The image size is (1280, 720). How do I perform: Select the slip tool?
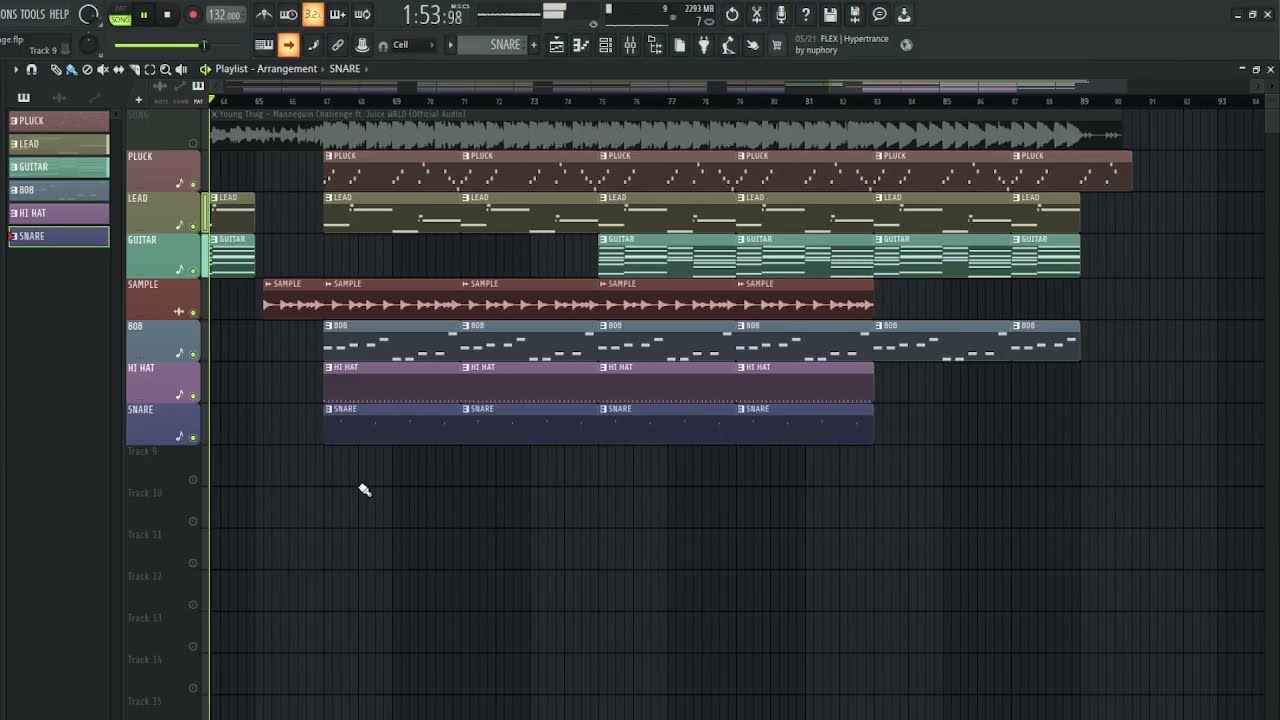coord(119,69)
